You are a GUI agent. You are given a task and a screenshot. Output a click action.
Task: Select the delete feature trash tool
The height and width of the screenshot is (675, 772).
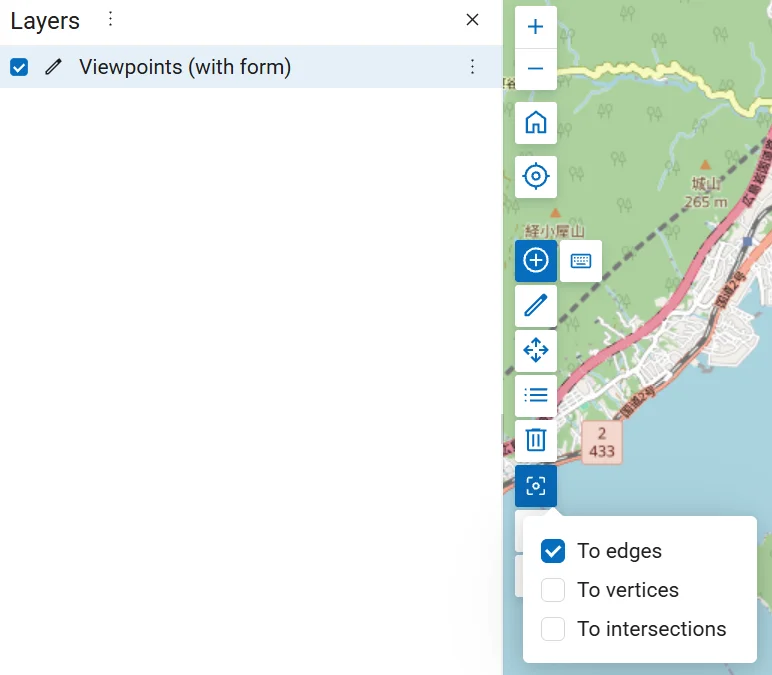536,440
